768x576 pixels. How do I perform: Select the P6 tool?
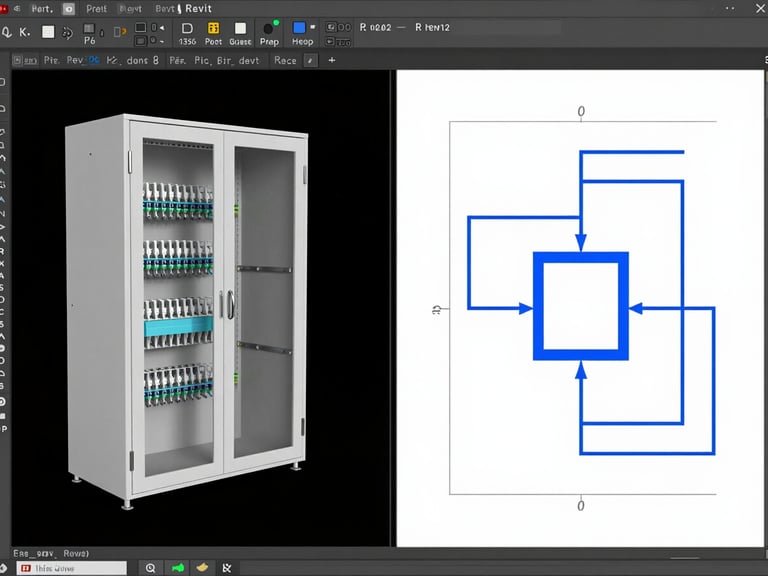pyautogui.click(x=90, y=34)
